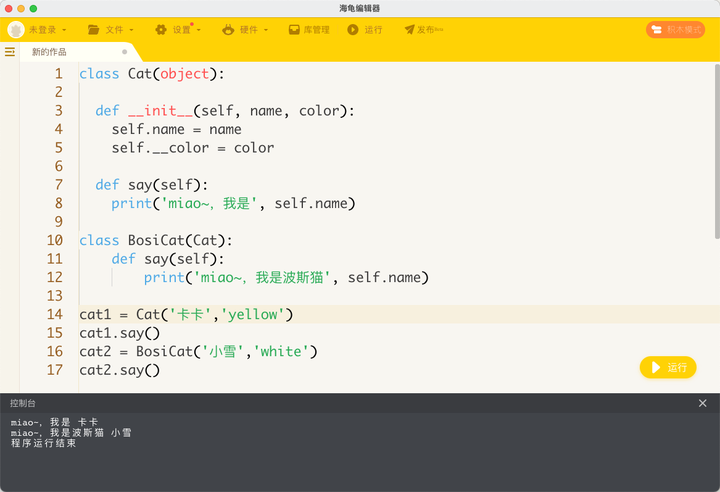Screen dimensions: 720x492
Task: Click line number 17 in gutter
Action: [55, 370]
